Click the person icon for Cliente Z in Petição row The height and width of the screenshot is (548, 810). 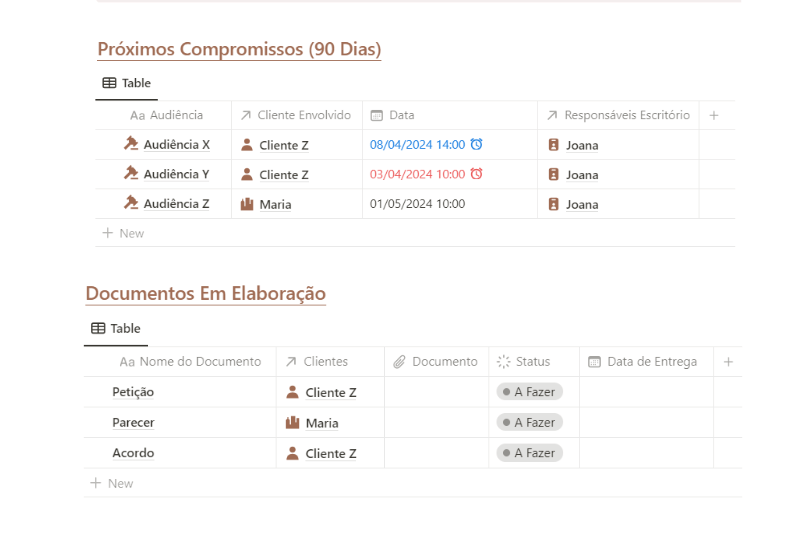pos(292,393)
